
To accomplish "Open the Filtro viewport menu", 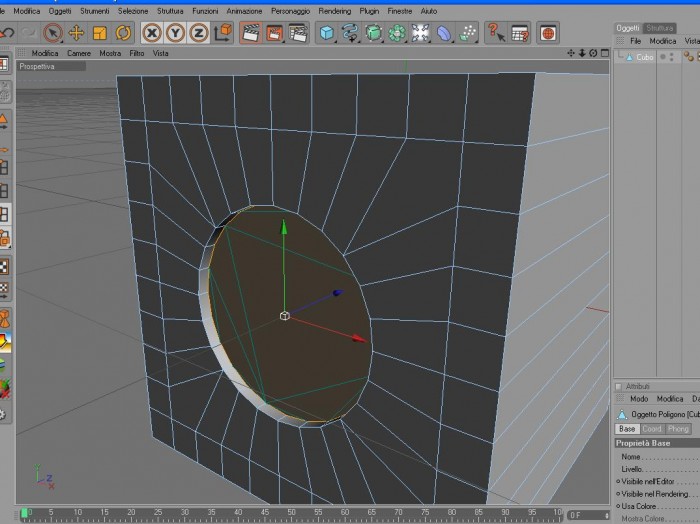I will click(137, 53).
